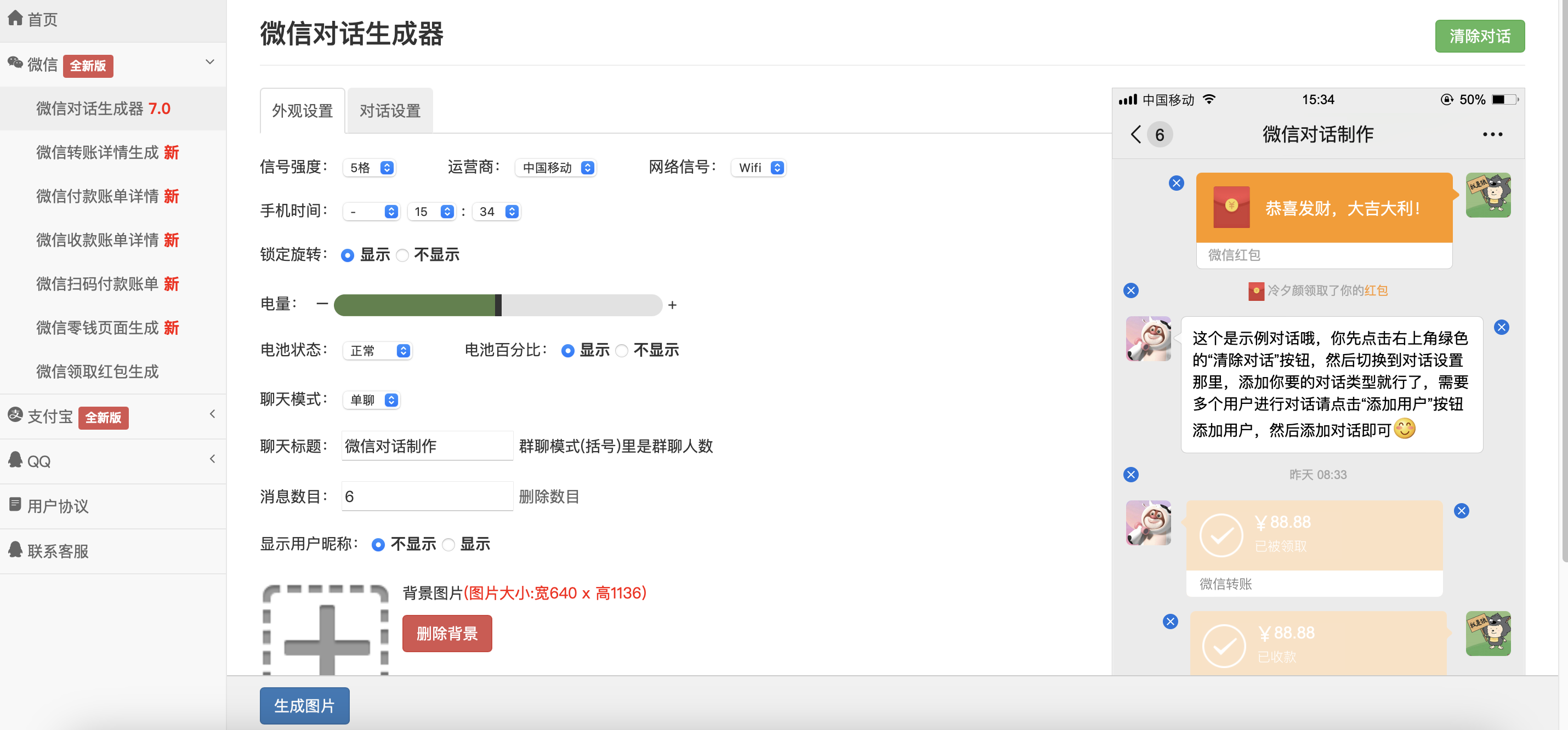
Task: Set 显示用户昵称 to 显示
Action: click(x=448, y=545)
